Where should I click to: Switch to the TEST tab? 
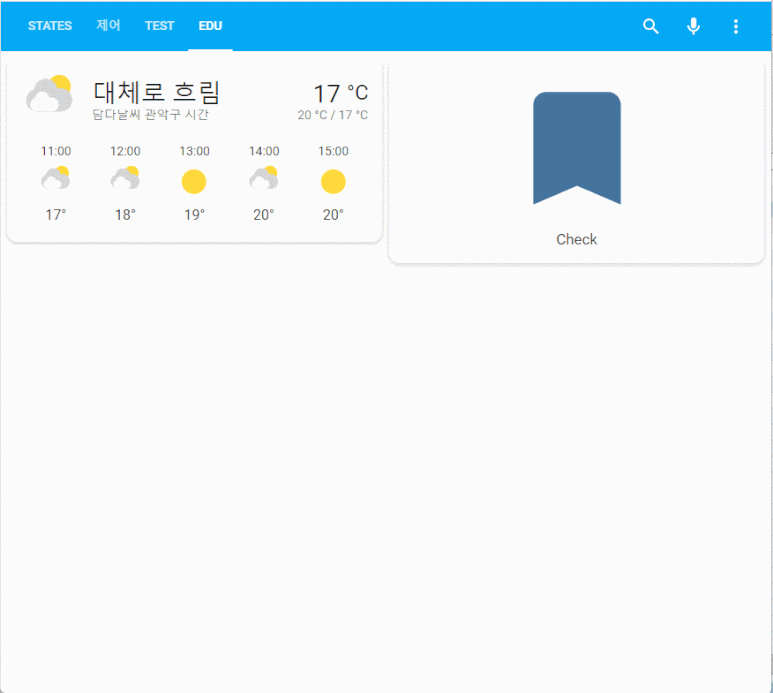pyautogui.click(x=159, y=26)
